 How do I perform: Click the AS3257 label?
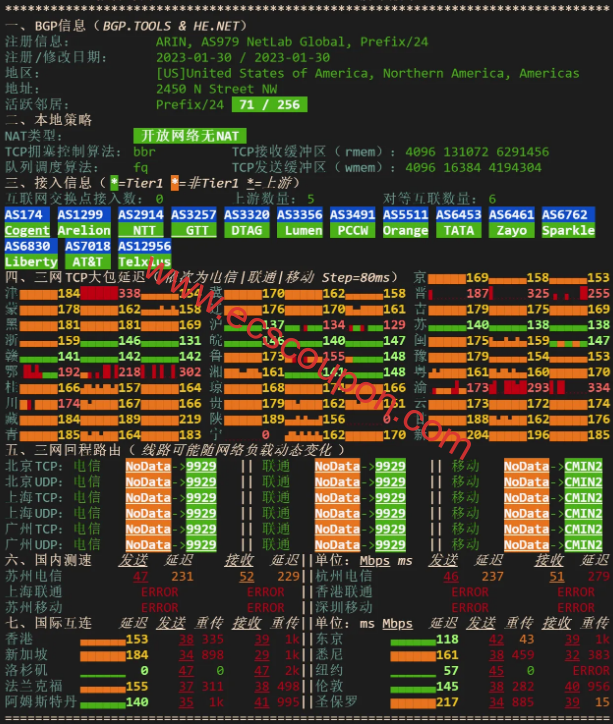(193, 214)
